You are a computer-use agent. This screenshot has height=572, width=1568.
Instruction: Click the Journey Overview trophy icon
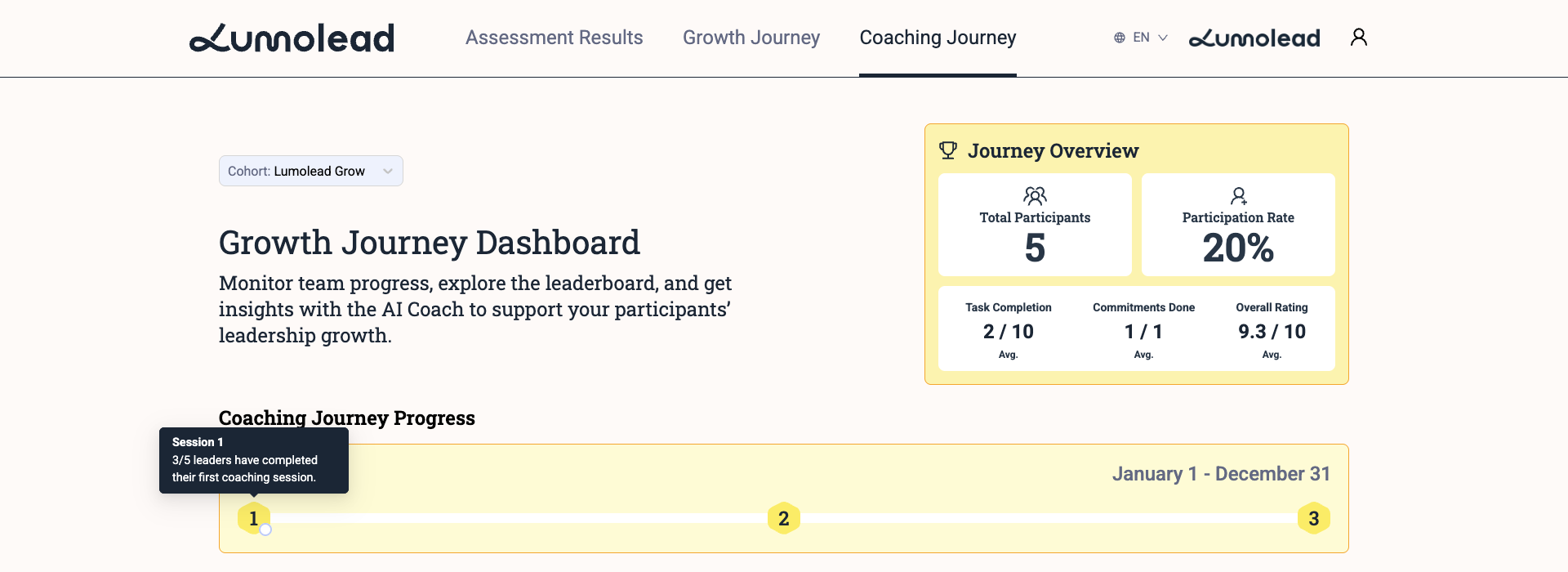tap(948, 150)
